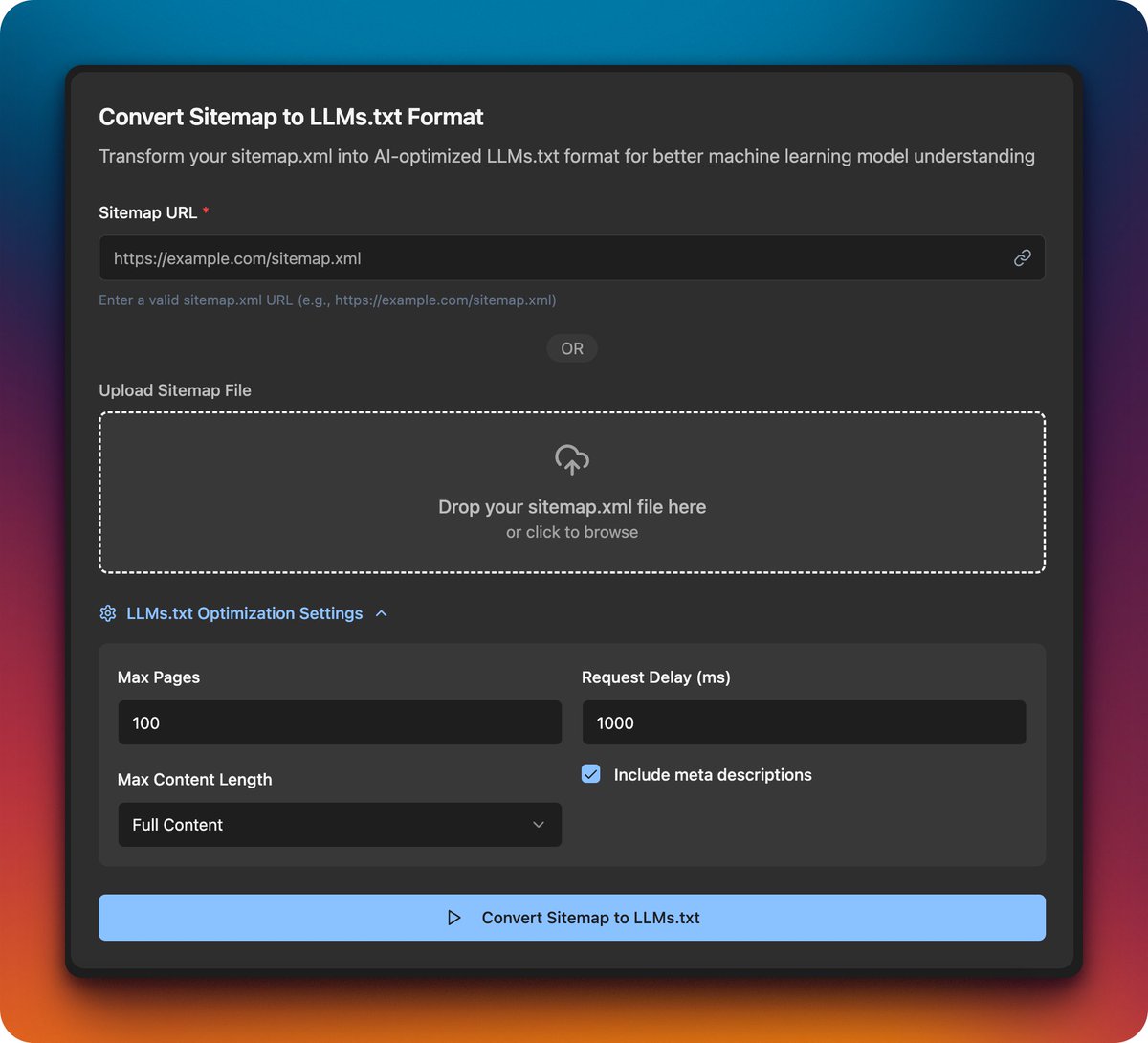The image size is (1148, 1043).
Task: Click the 'Max Content Length' label
Action: [x=194, y=780]
